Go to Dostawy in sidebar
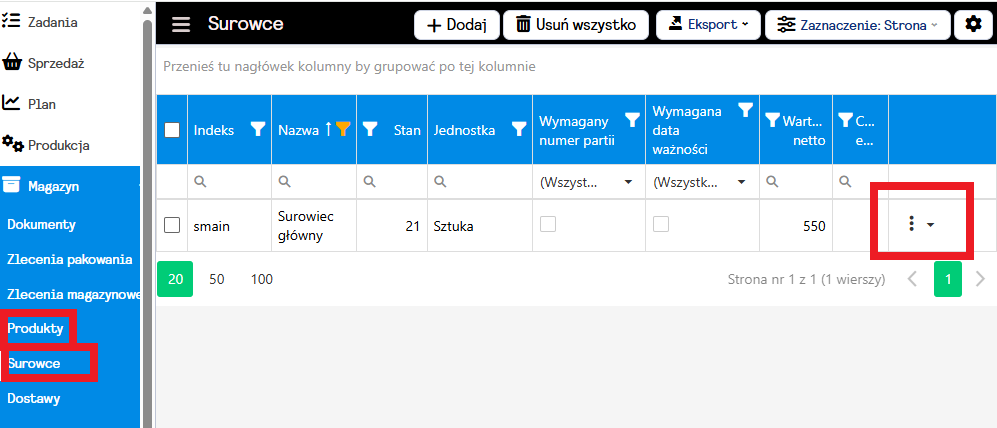Image resolution: width=997 pixels, height=428 pixels. (34, 398)
